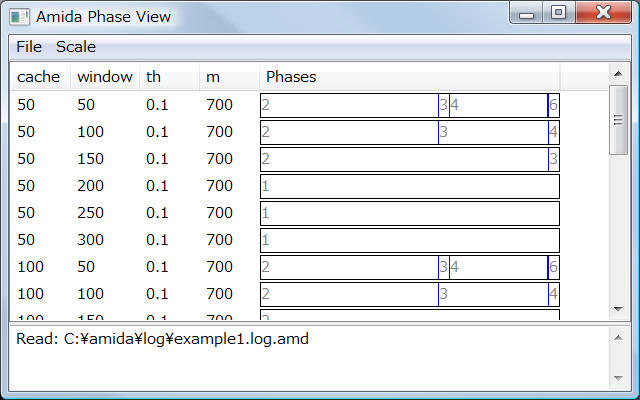Click the 'Read: C:¥amida¥log' message in log panel
Viewport: 640px width, 400px height.
click(x=163, y=339)
